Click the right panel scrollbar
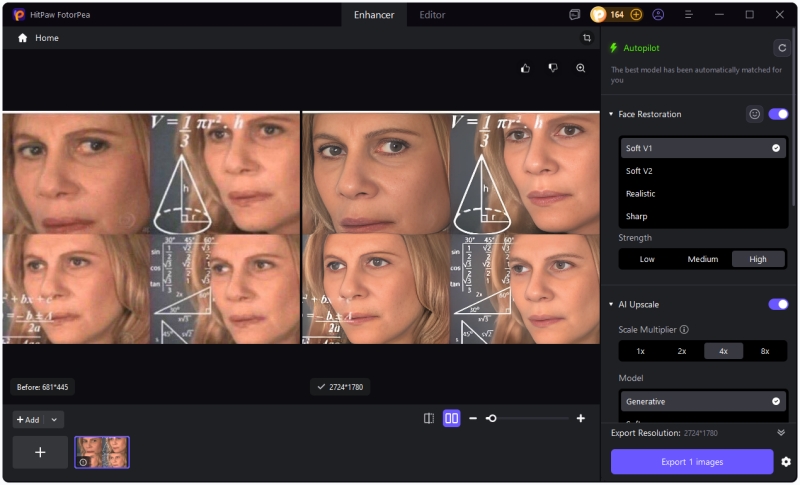Screen dimensions: 800x485 [x=793, y=117]
